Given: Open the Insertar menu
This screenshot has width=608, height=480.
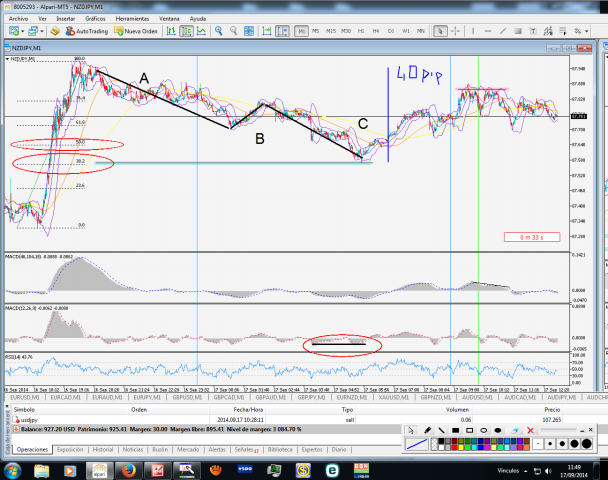Looking at the screenshot, I should 65,18.
